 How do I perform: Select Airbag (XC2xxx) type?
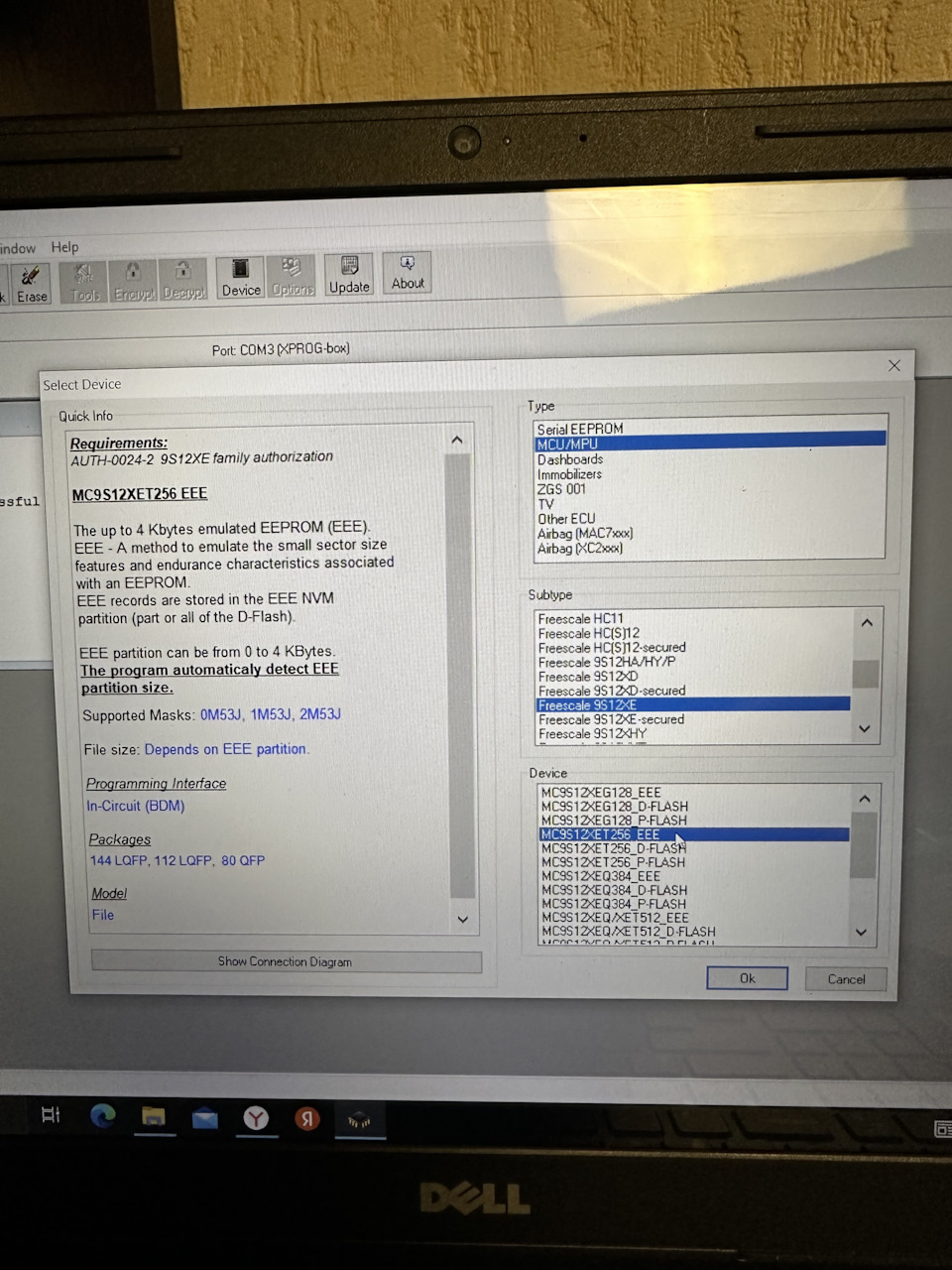(710, 549)
